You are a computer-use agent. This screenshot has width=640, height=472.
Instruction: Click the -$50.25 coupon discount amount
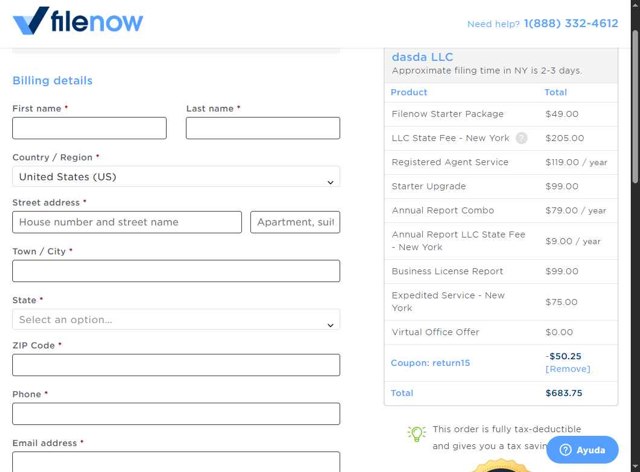click(563, 356)
